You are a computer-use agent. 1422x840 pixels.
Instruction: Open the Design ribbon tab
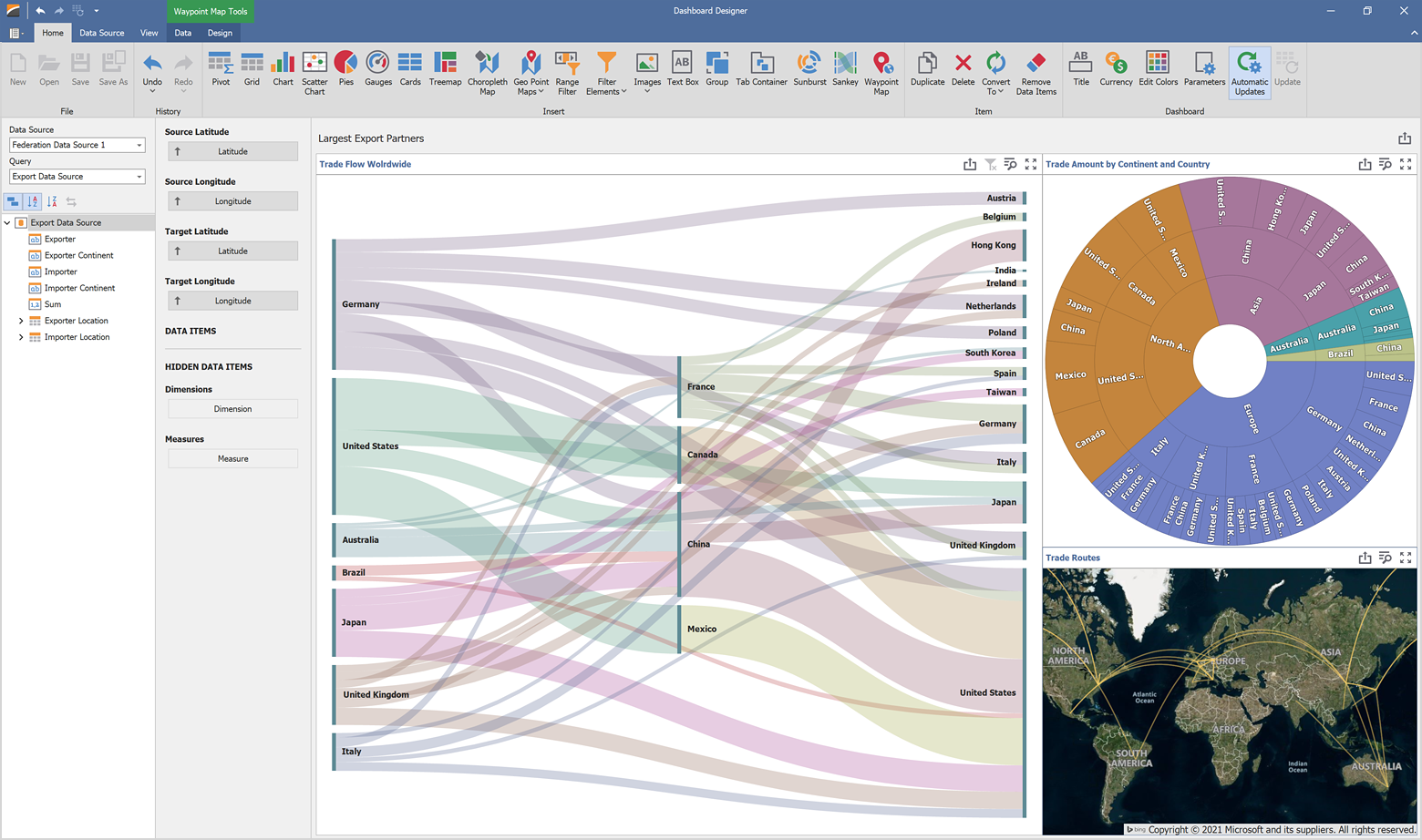point(220,33)
